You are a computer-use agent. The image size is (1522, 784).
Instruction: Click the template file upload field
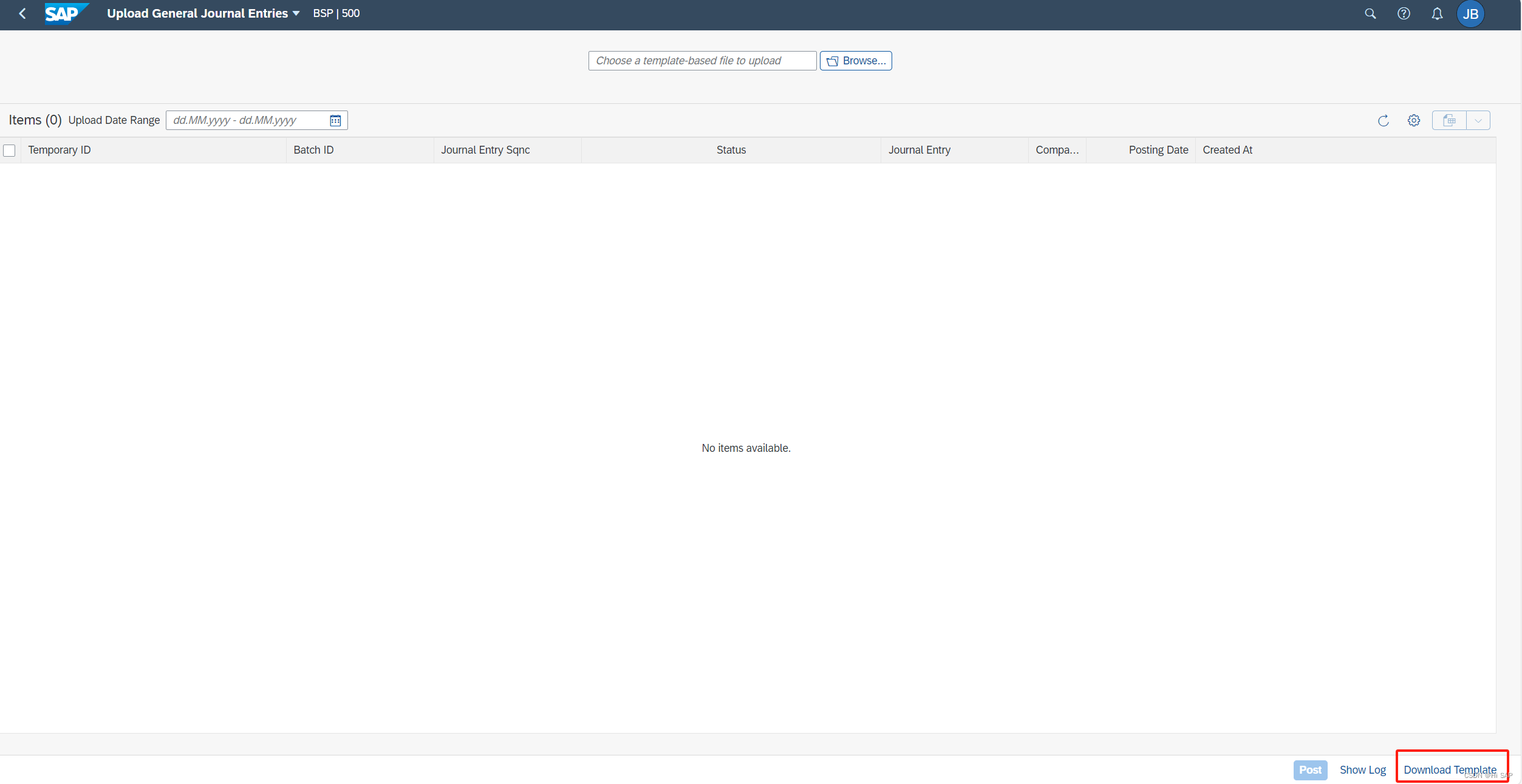point(701,61)
